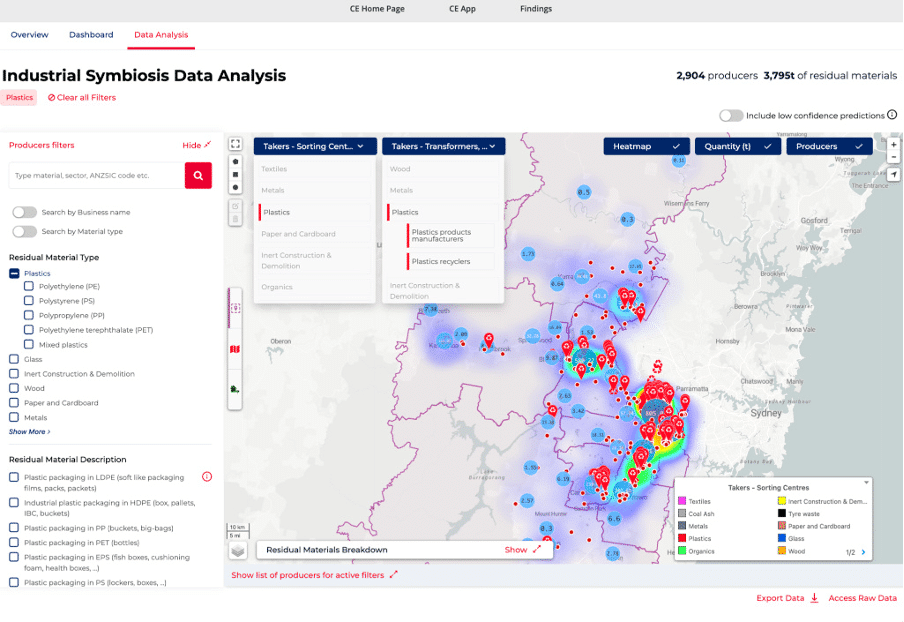Click Clear all Filters link
The height and width of the screenshot is (622, 904).
(82, 97)
